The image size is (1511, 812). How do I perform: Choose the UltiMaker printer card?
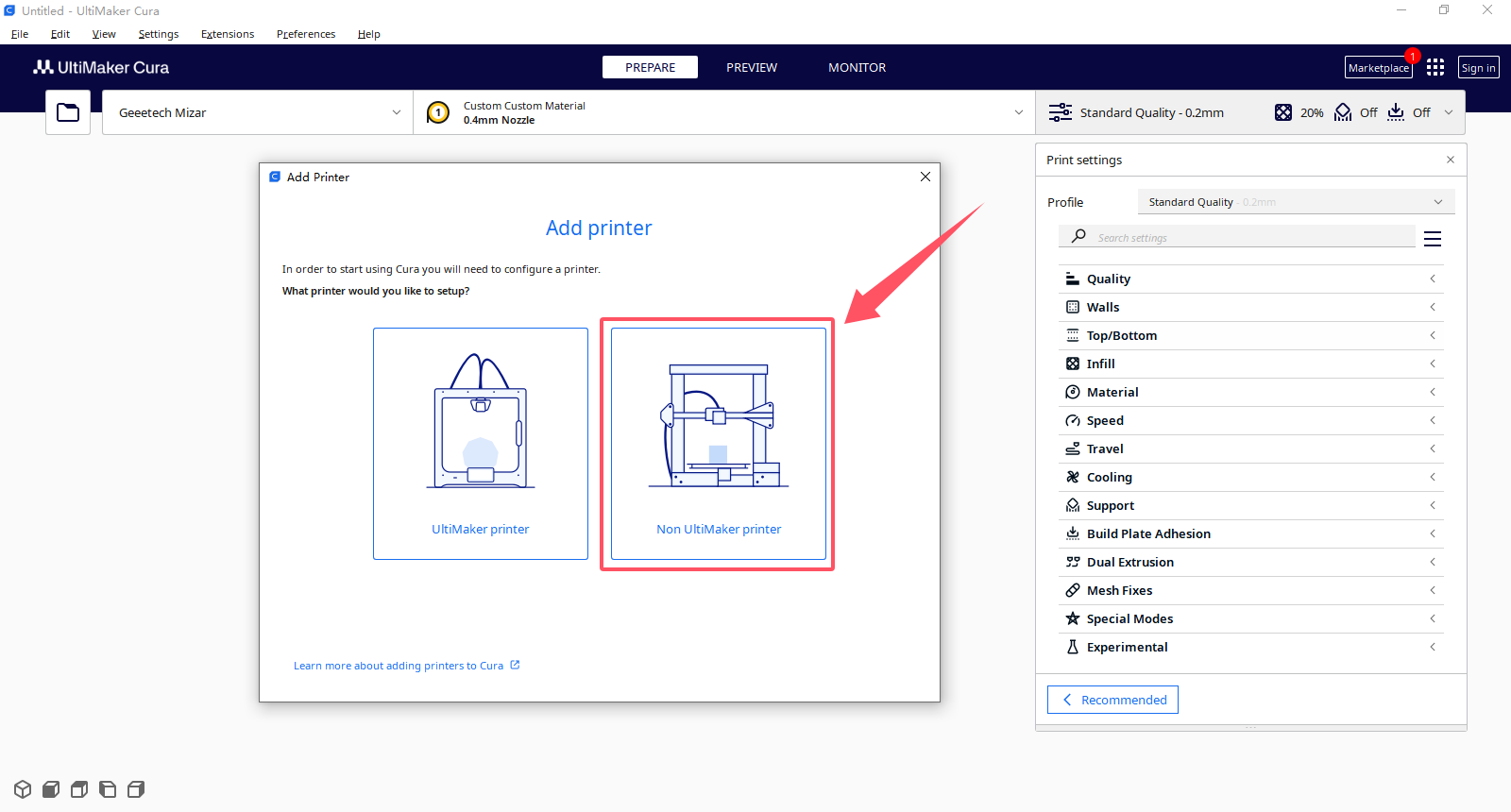point(481,444)
